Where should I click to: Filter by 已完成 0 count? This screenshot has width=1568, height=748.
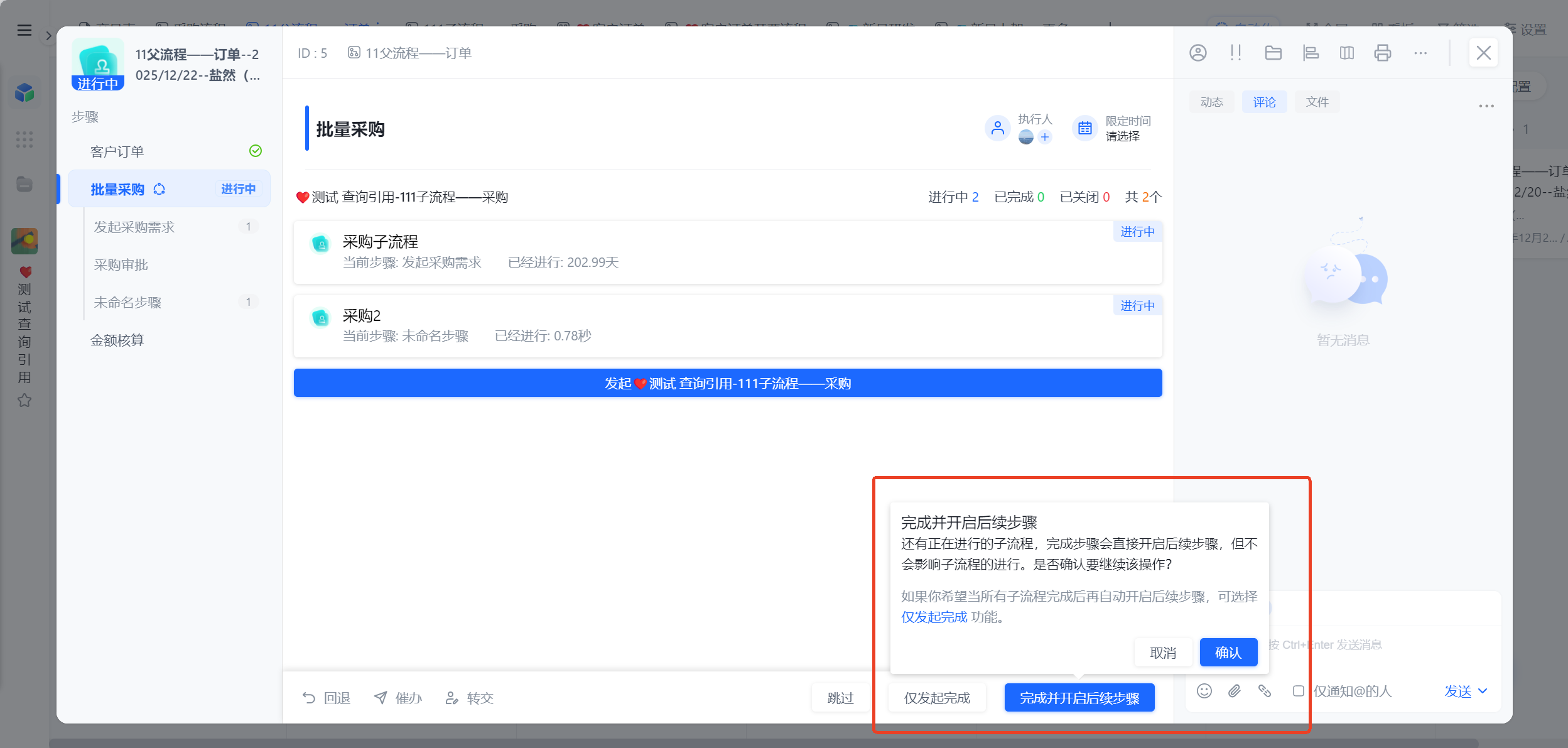[1019, 197]
